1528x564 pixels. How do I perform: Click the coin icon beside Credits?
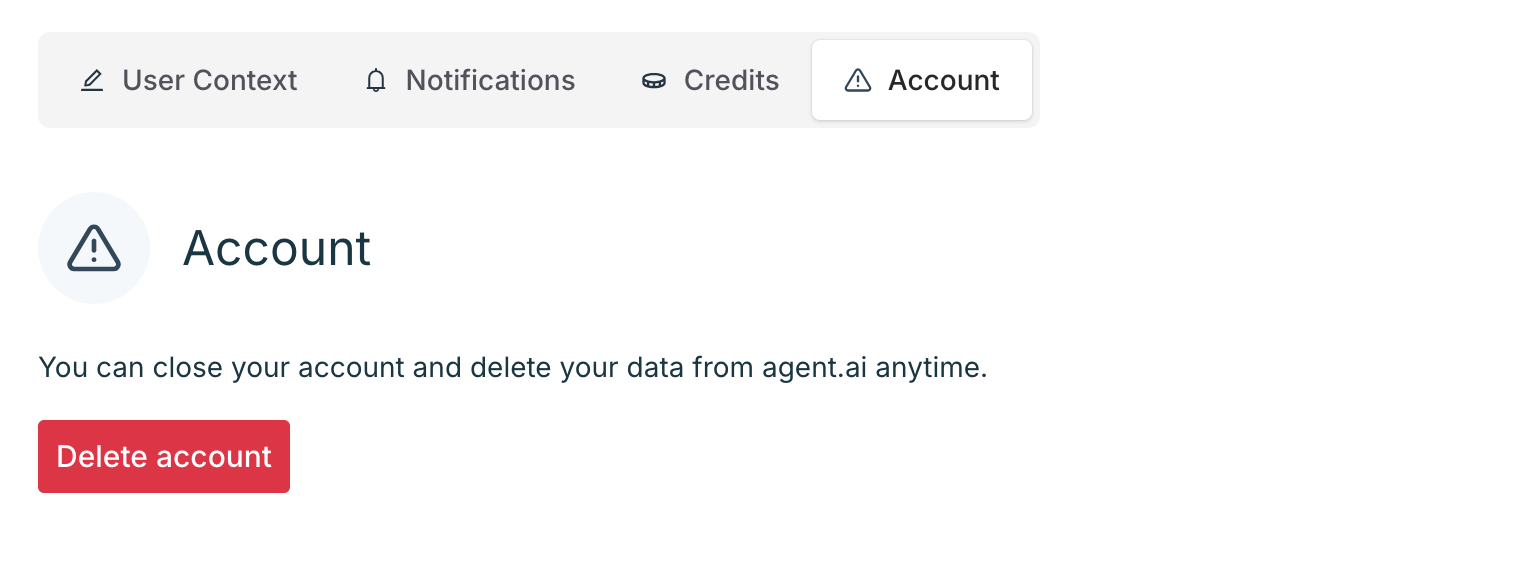point(654,81)
